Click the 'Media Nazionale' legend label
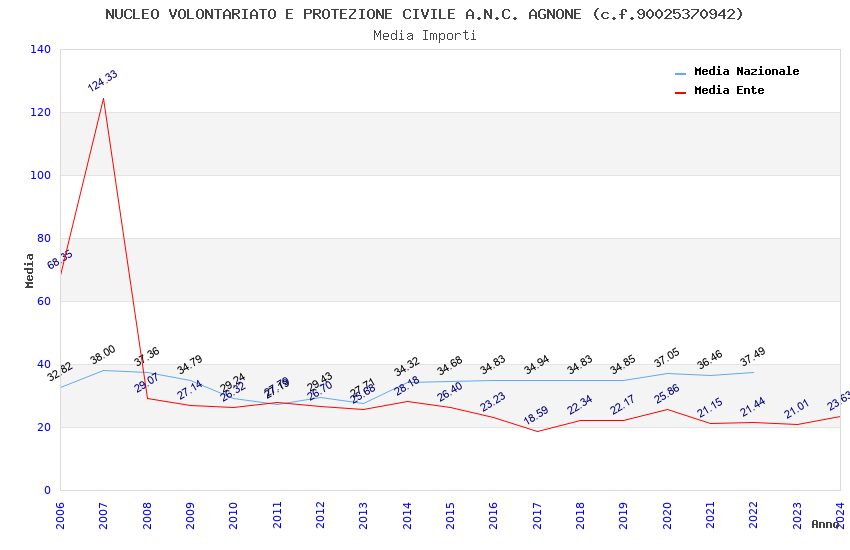This screenshot has height=550, width=850. (746, 71)
